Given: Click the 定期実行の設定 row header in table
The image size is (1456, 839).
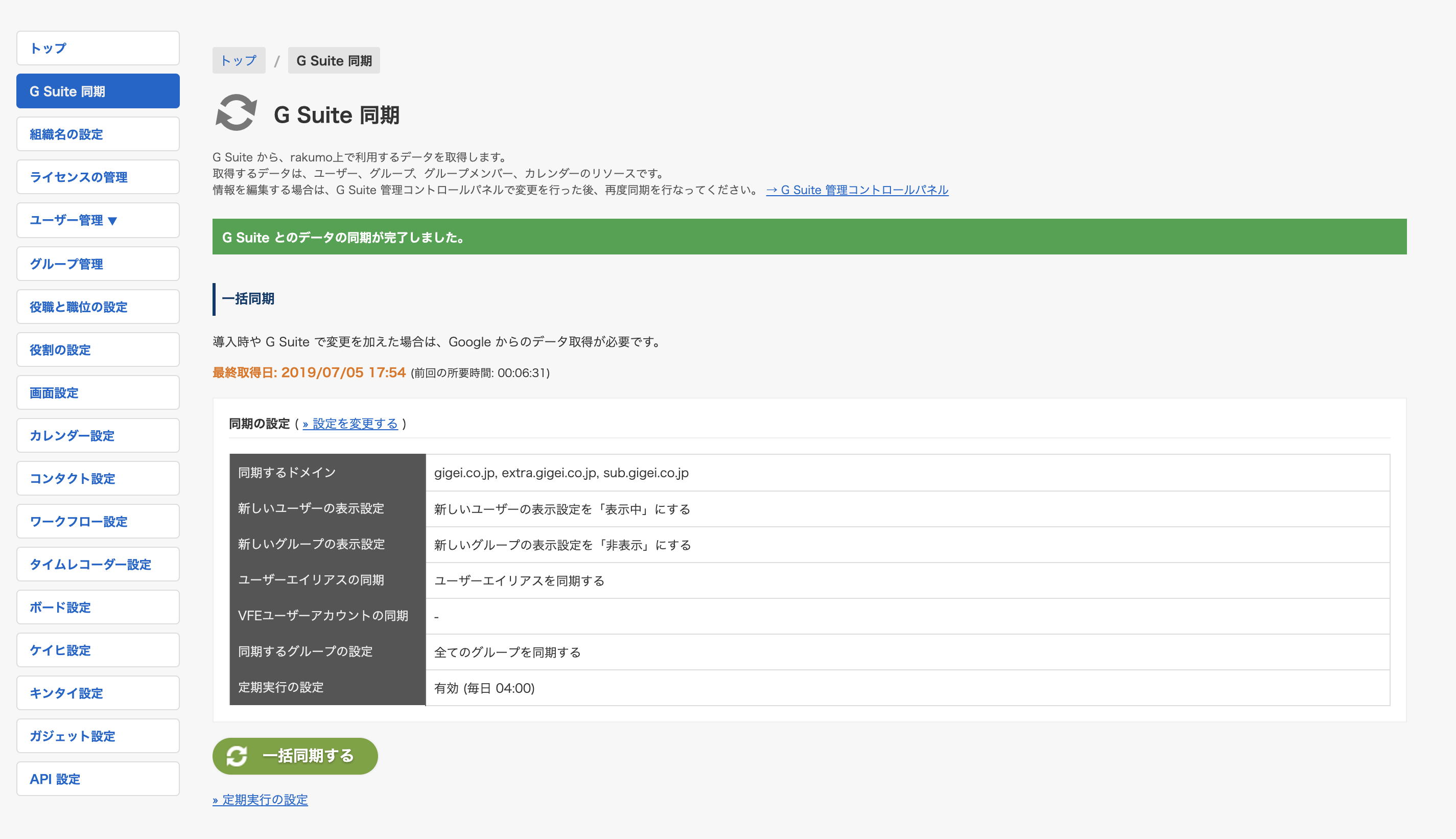Looking at the screenshot, I should click(x=327, y=687).
